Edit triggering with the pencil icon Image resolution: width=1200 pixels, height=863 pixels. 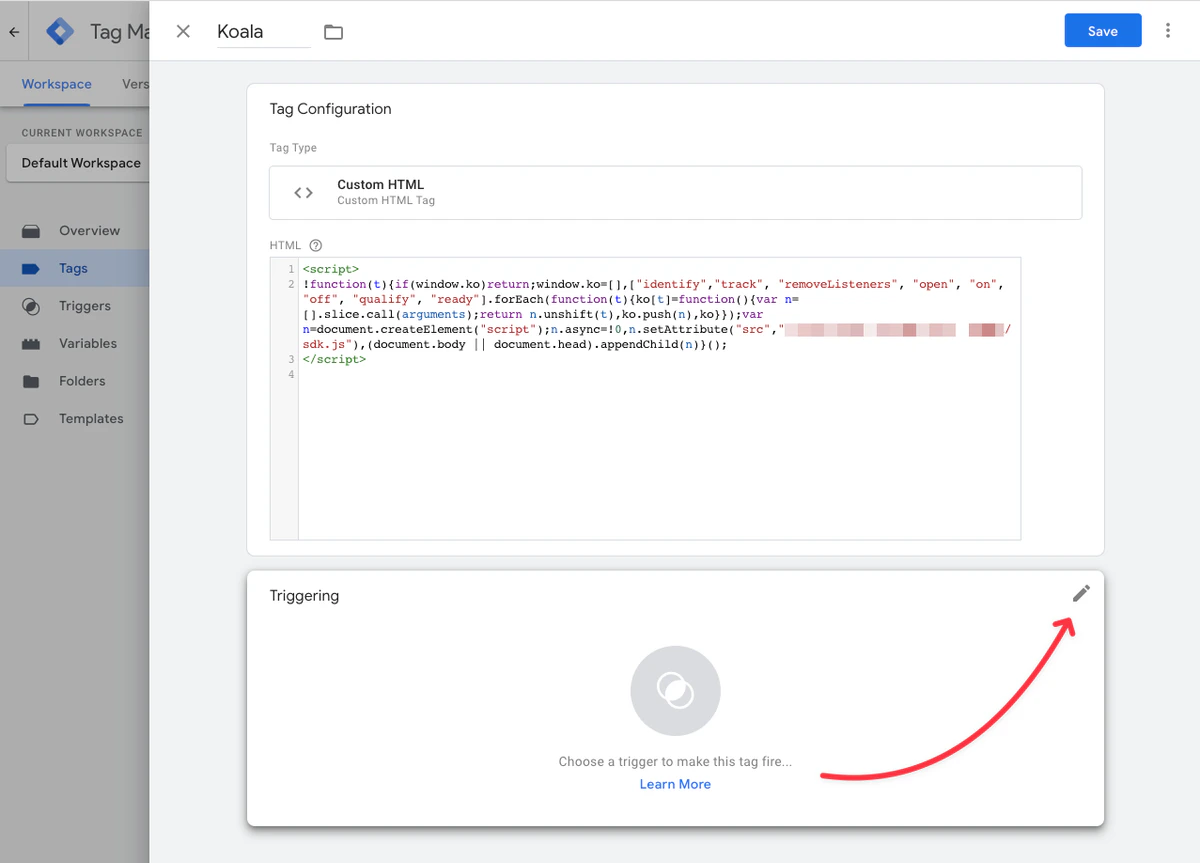pos(1081,594)
